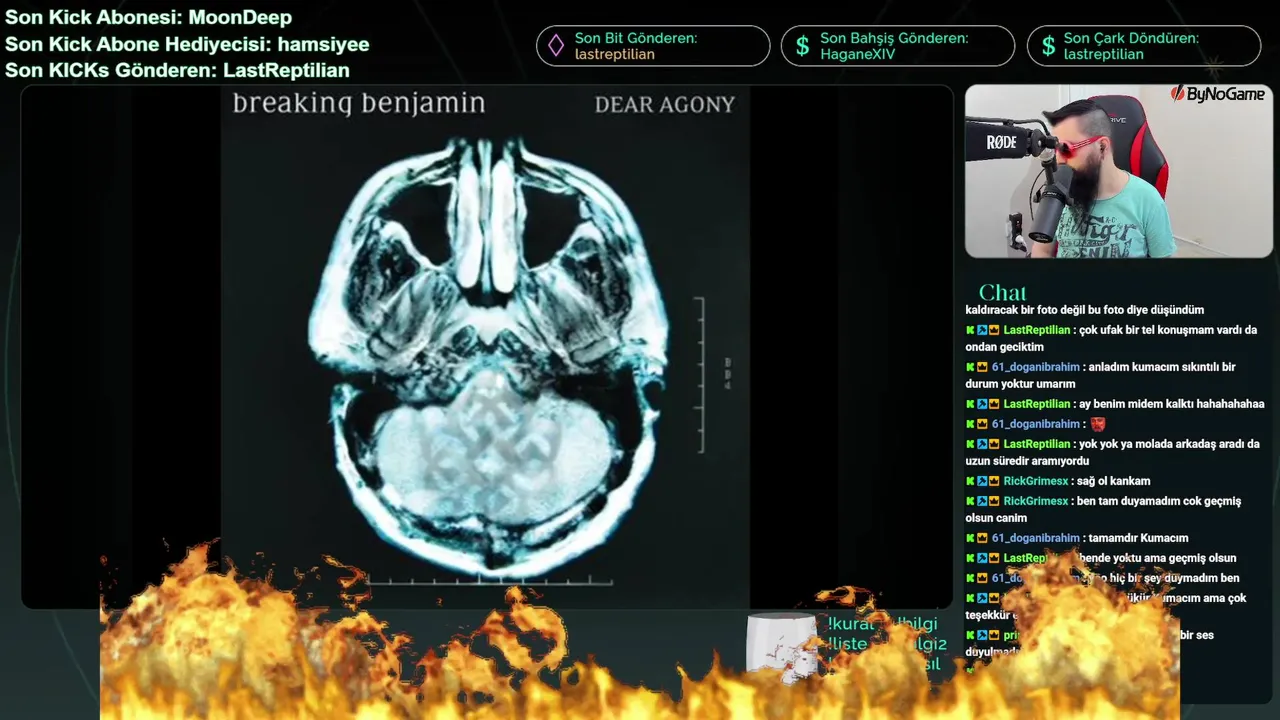Click 'Son Kick Abone Hediyecisi: hamsiyee' text

click(187, 44)
